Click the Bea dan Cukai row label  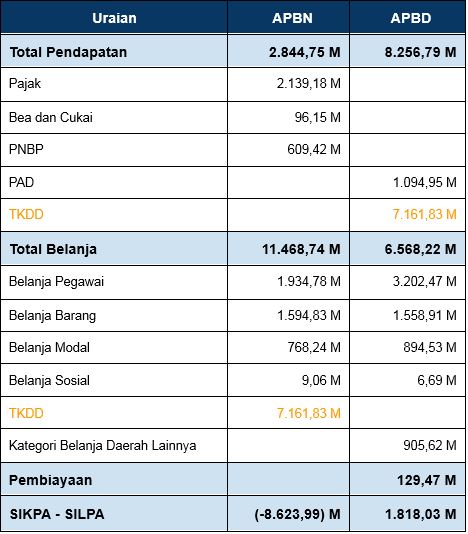(51, 117)
